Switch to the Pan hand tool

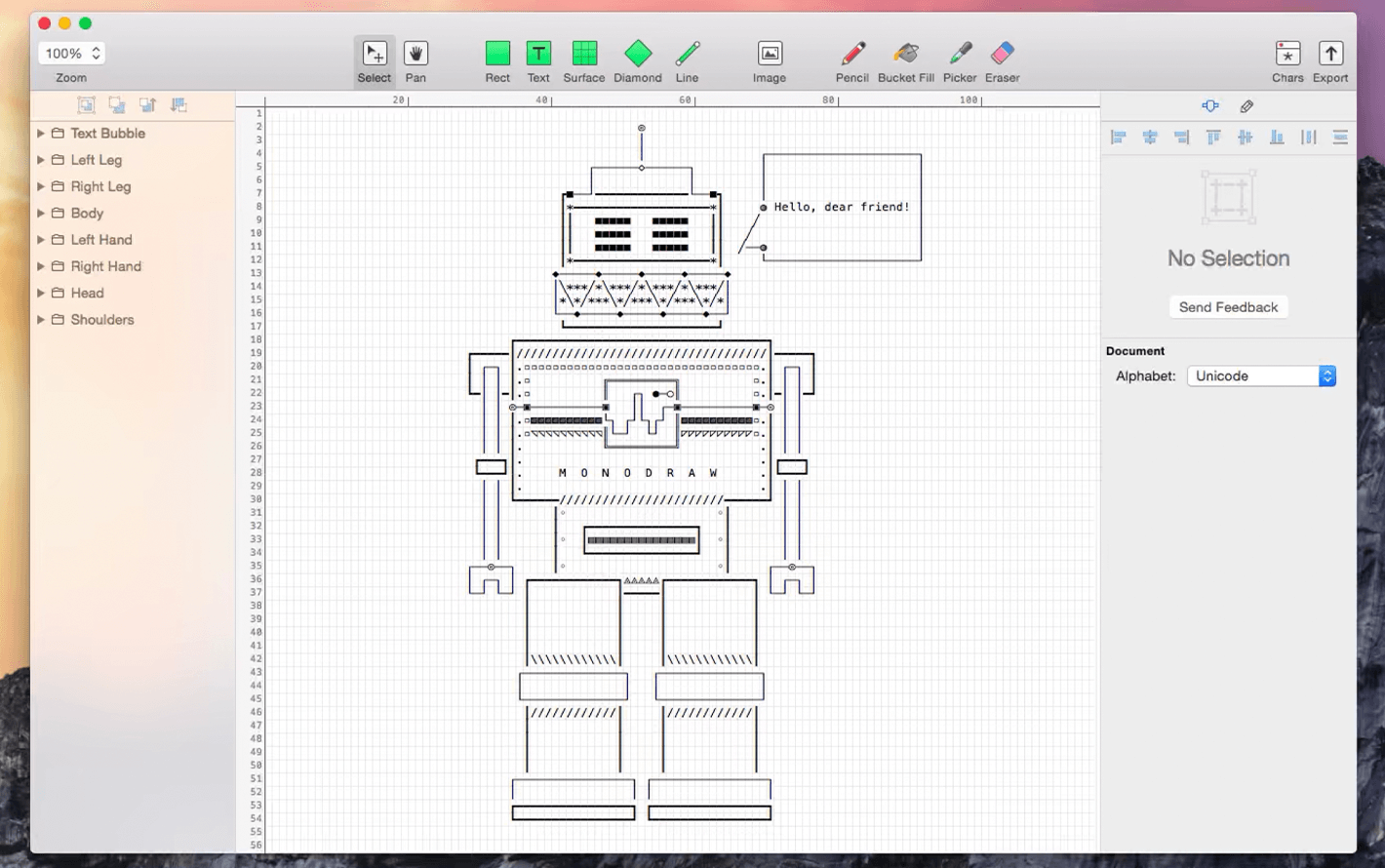415,61
